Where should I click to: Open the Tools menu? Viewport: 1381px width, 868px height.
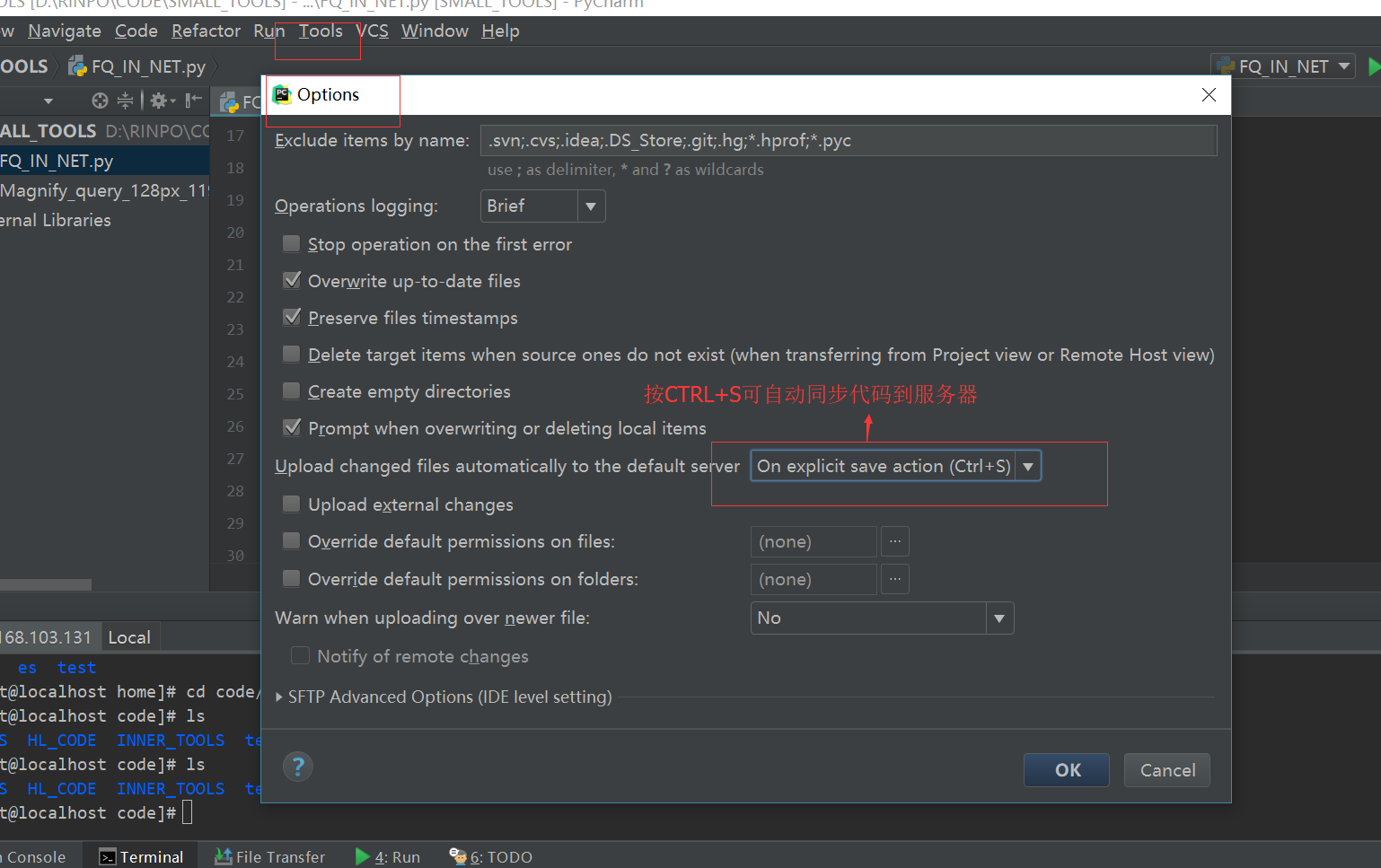[x=321, y=31]
